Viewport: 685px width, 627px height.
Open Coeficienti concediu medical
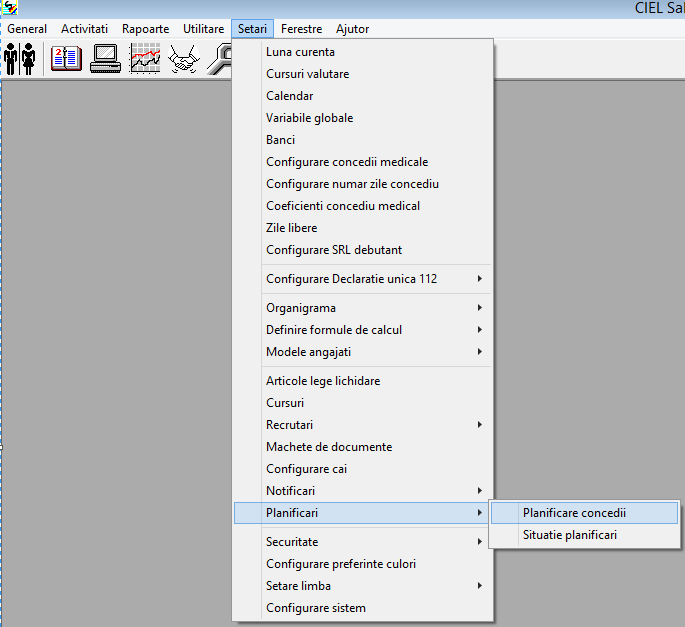[363, 206]
